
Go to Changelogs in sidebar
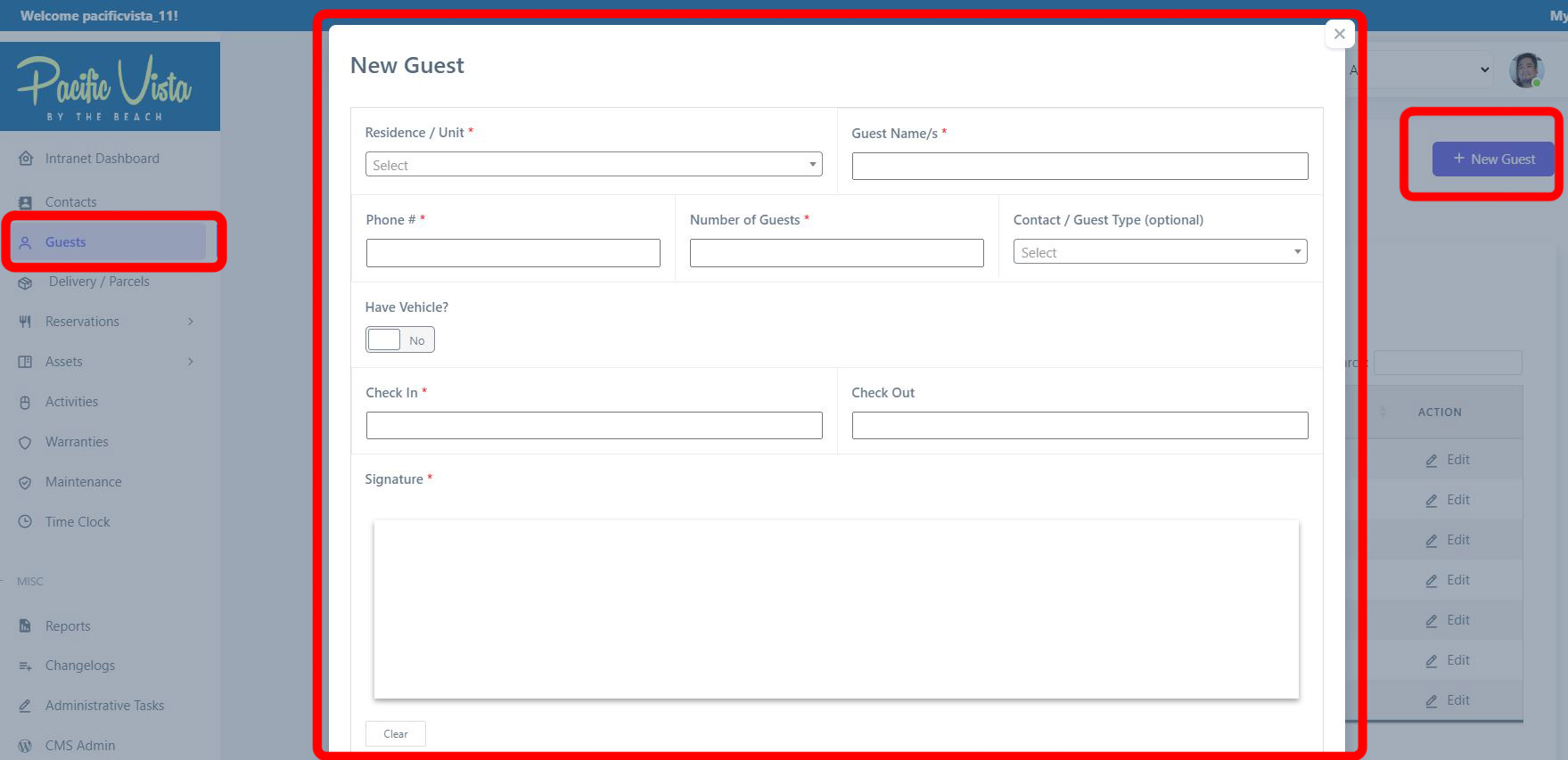tap(79, 666)
